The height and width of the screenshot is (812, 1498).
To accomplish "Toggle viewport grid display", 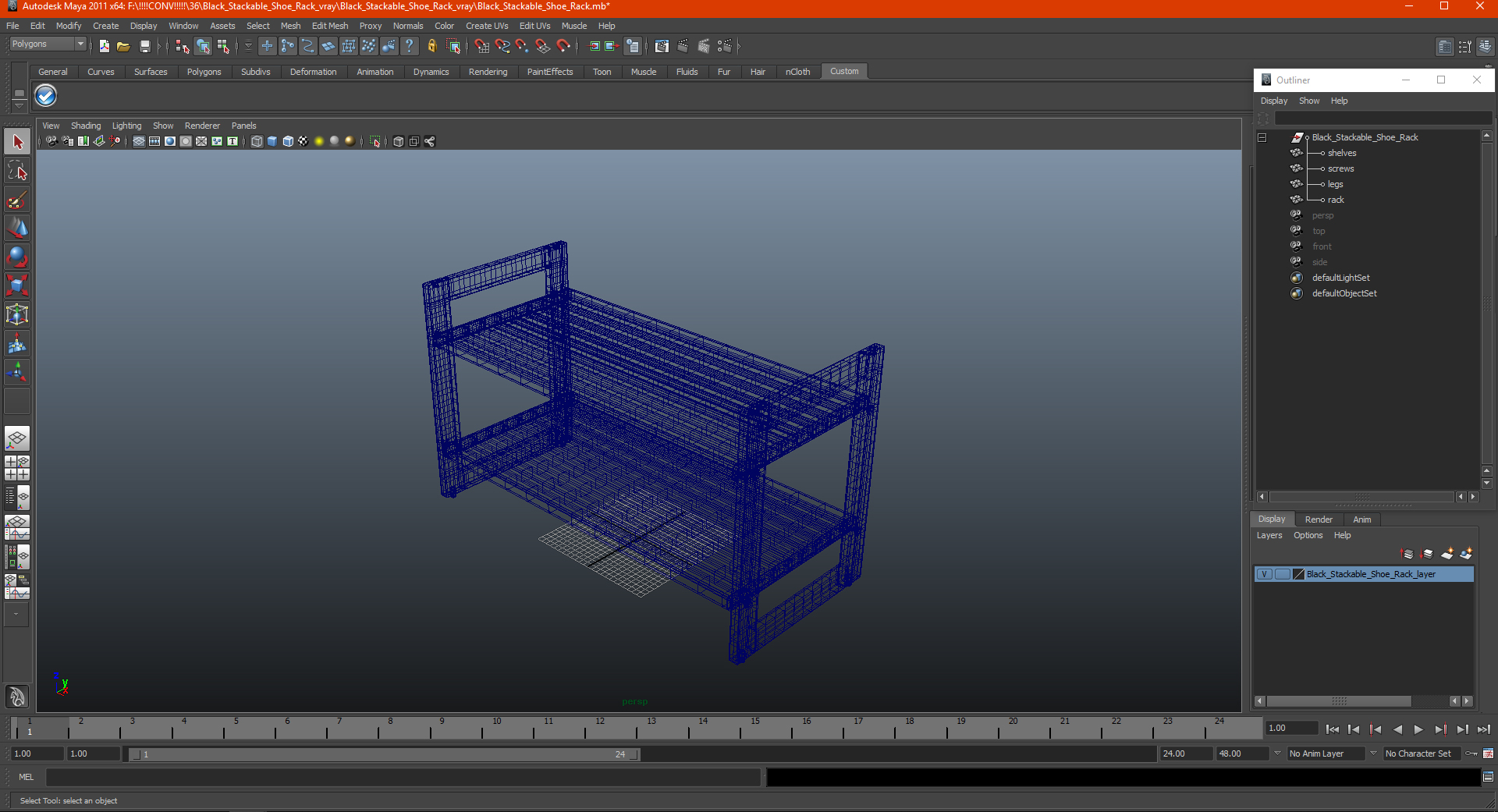I will (139, 141).
